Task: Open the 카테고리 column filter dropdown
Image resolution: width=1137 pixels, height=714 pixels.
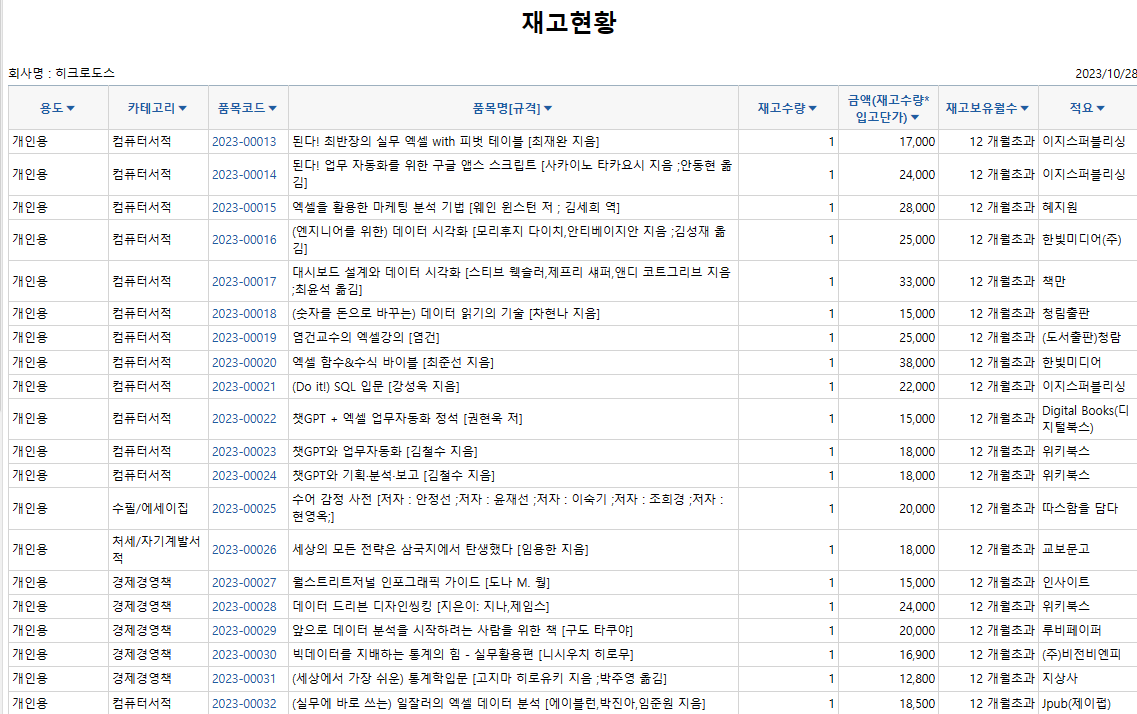Action: pyautogui.click(x=183, y=109)
